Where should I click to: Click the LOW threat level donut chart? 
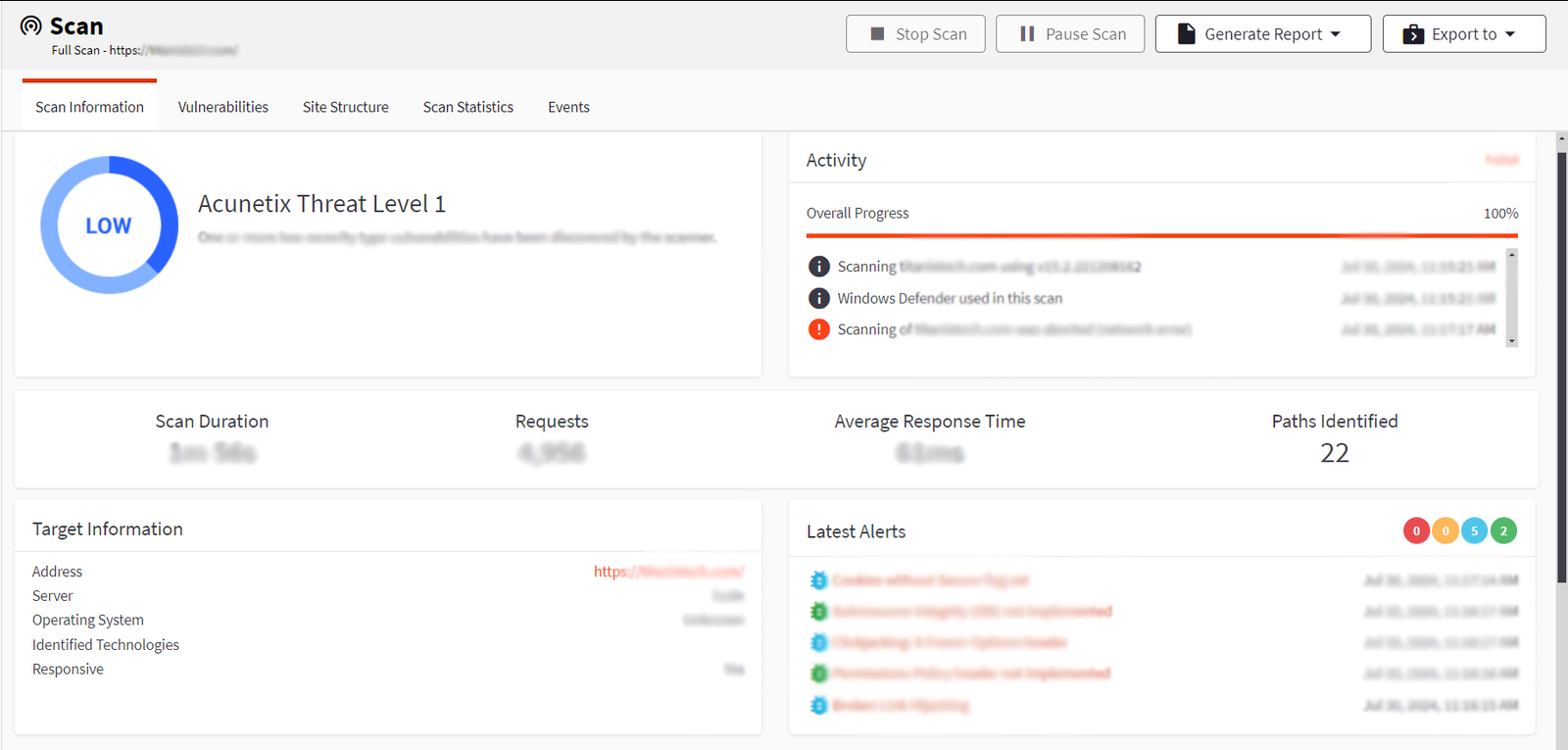click(x=109, y=225)
